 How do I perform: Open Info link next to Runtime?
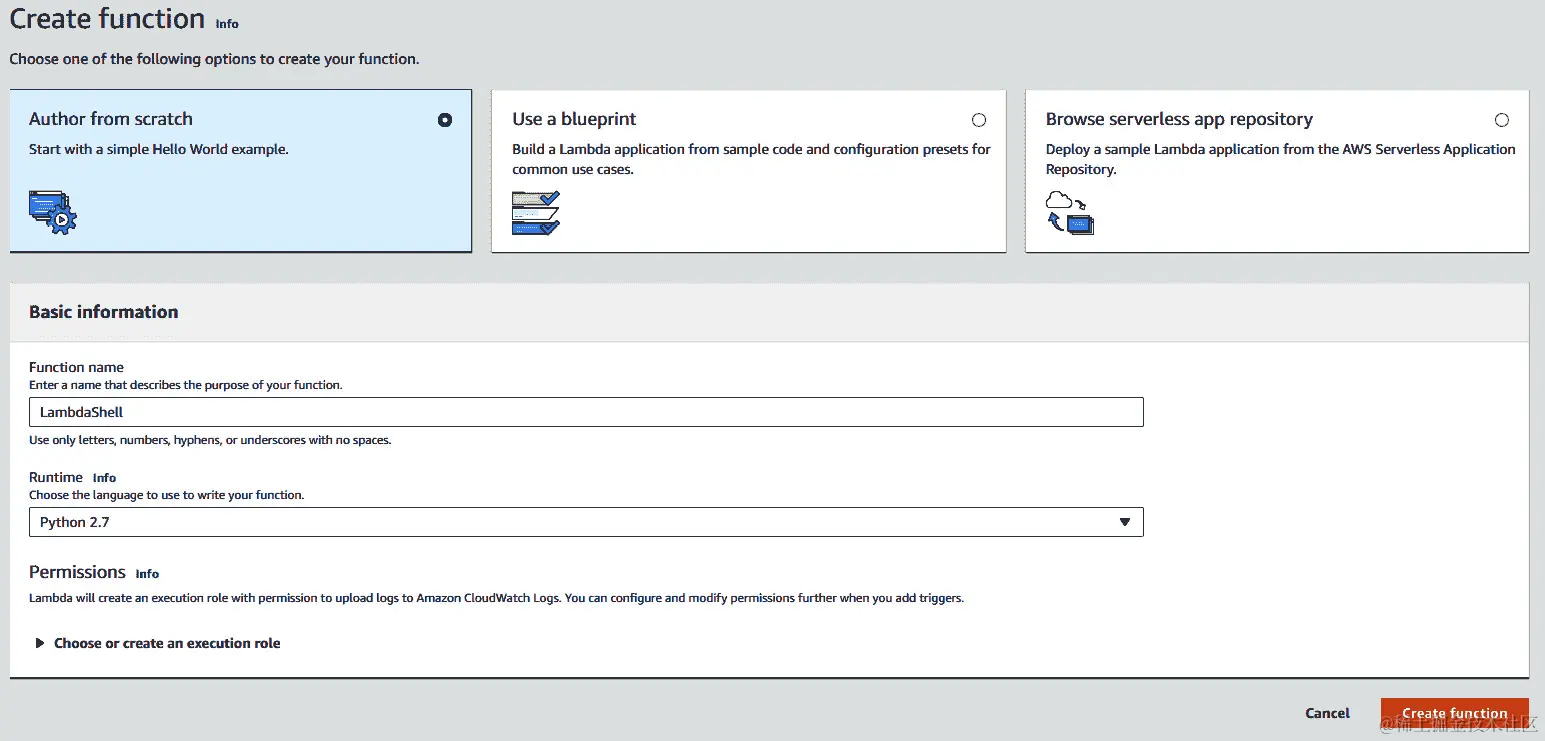105,478
